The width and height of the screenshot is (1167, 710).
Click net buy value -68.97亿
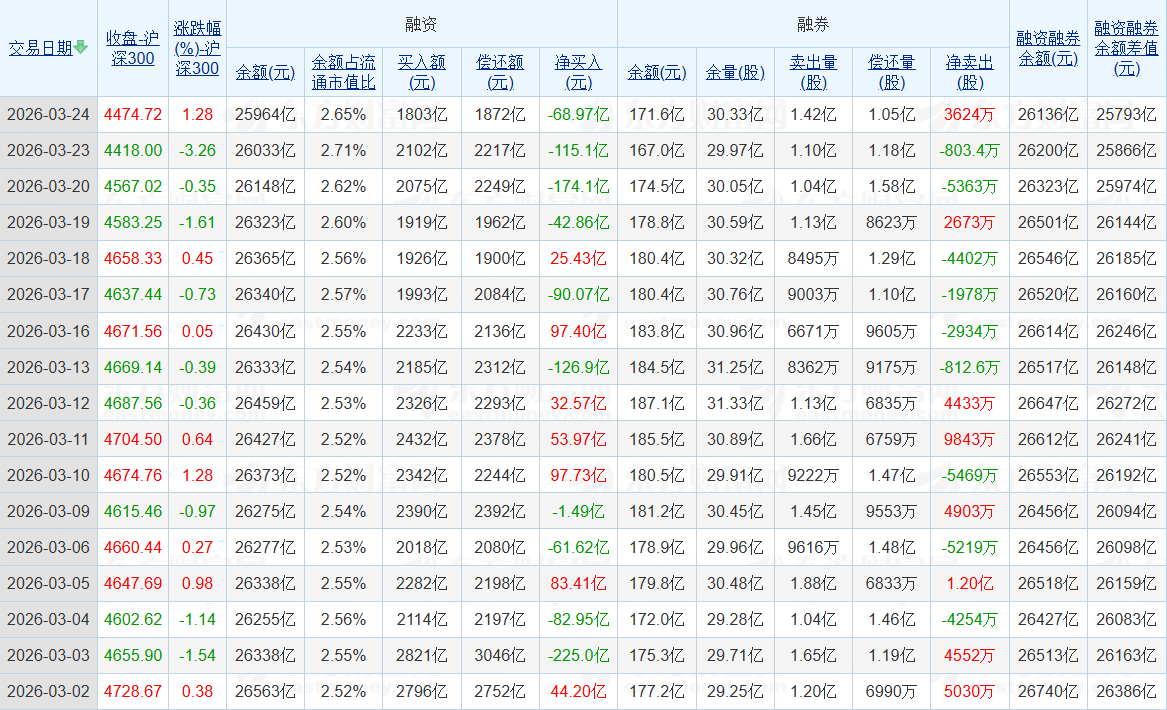coord(578,115)
